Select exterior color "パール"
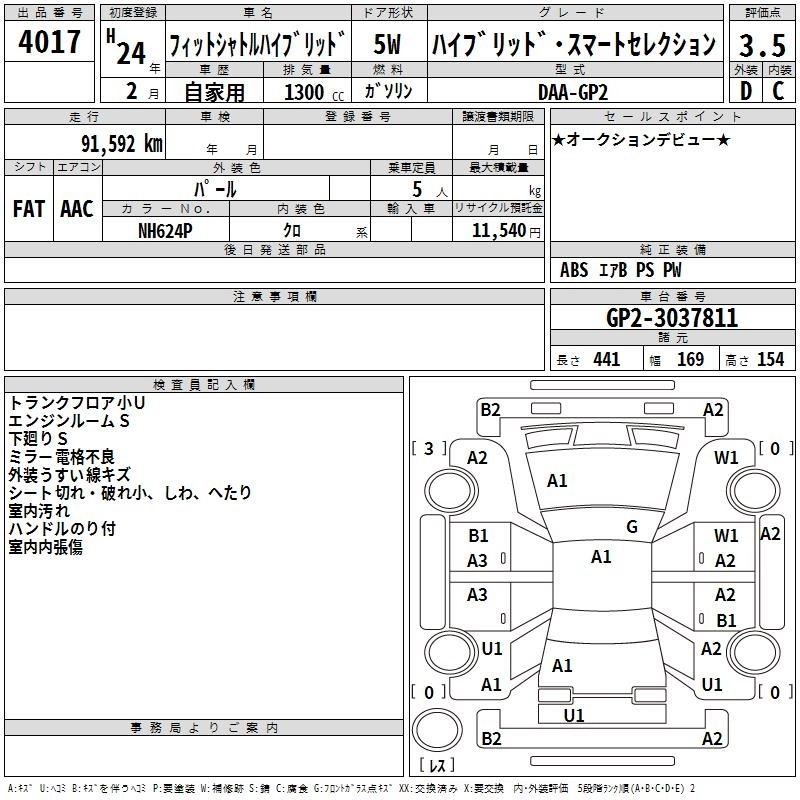800x800 pixels. 215,190
